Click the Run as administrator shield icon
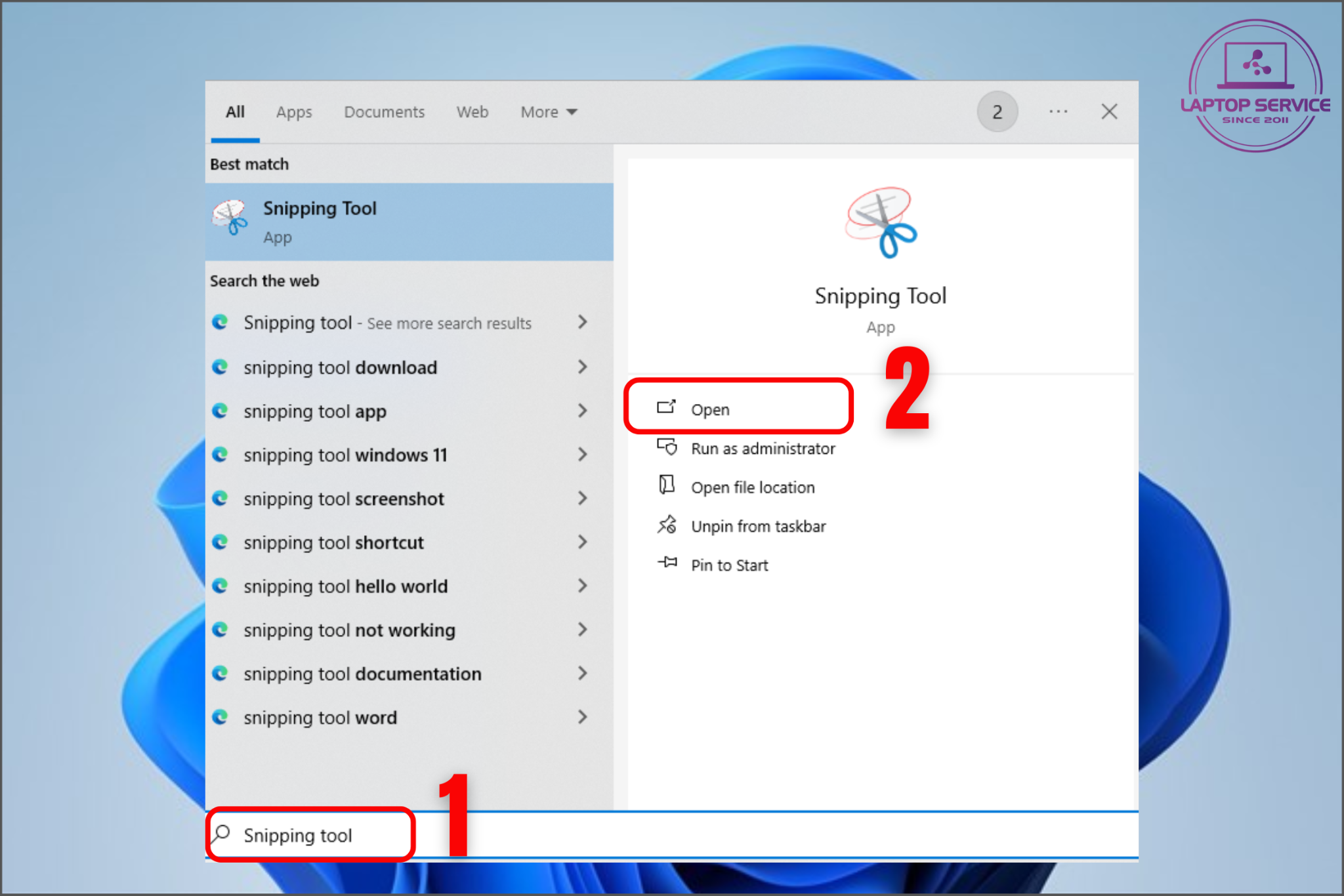Image resolution: width=1344 pixels, height=896 pixels. [667, 447]
